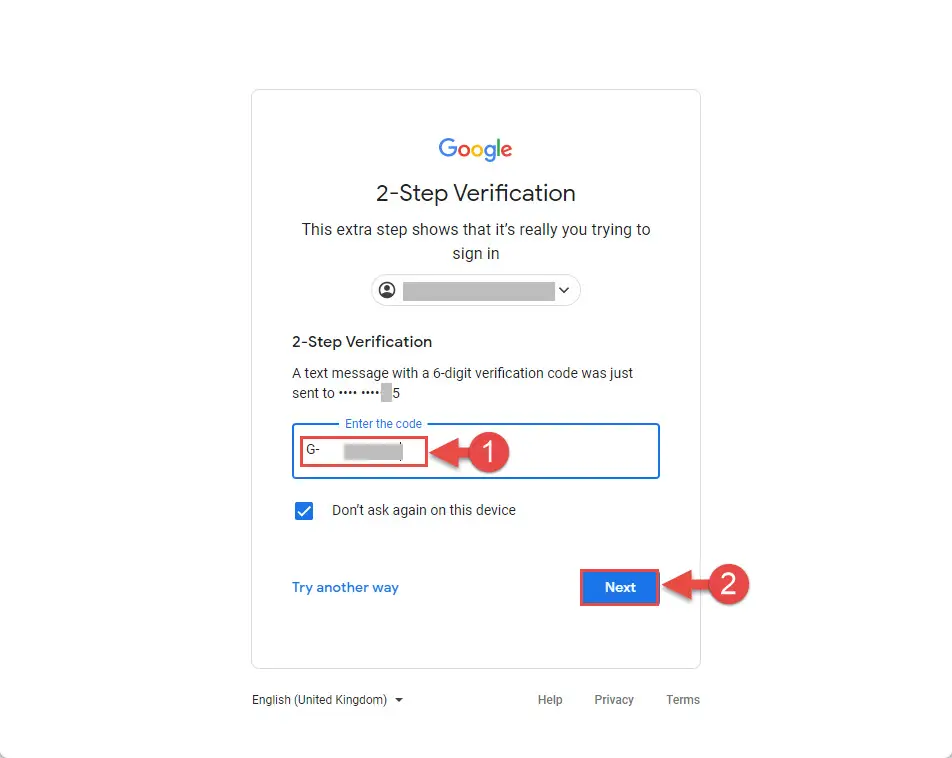
Task: Click the red numbered circle 1
Action: [x=488, y=452]
